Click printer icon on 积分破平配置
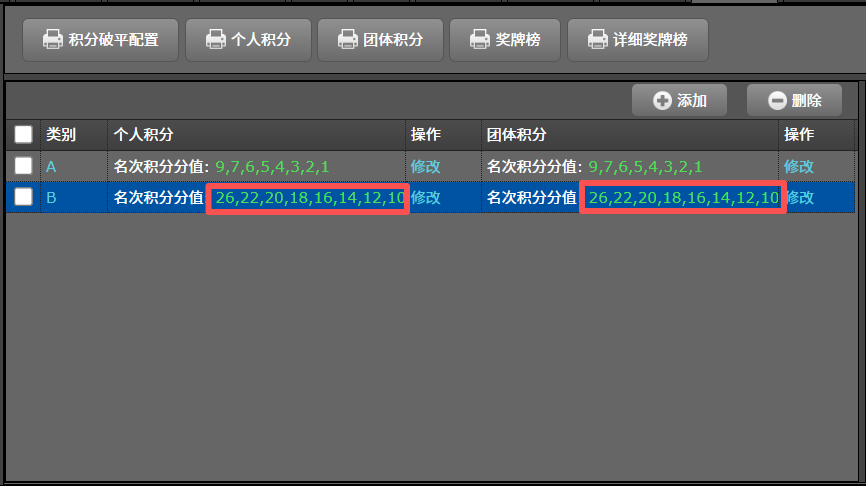This screenshot has width=866, height=486. [53, 39]
